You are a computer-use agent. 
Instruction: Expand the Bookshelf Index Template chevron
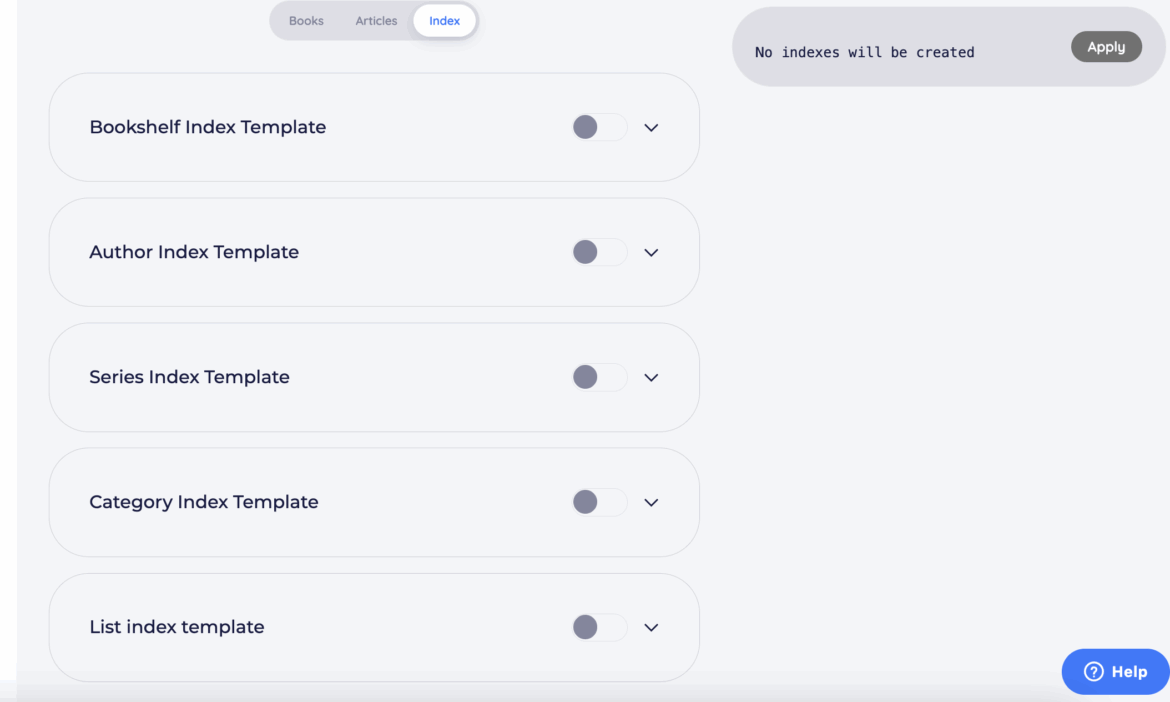(x=651, y=128)
